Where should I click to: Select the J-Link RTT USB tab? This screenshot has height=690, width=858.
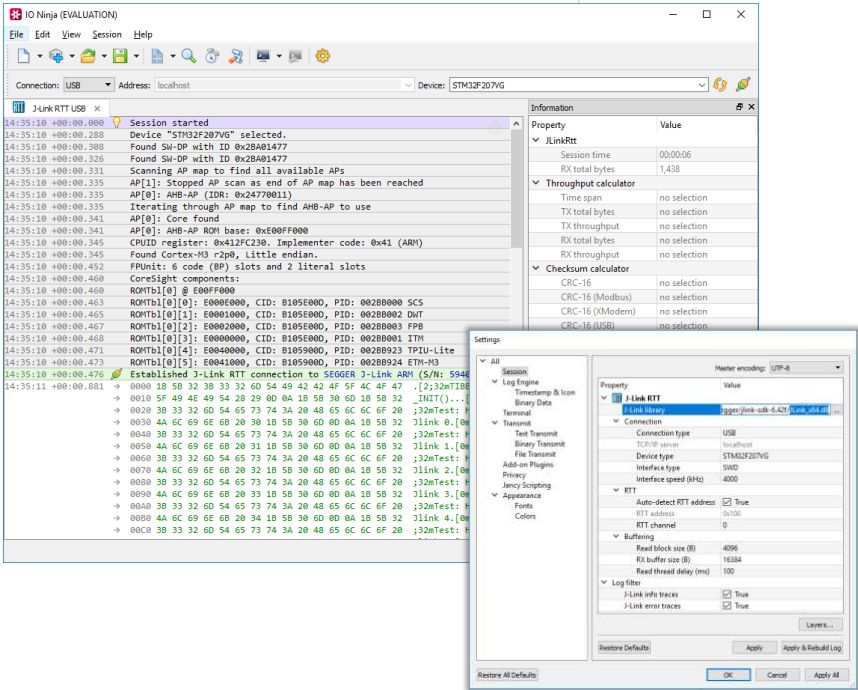pos(57,108)
